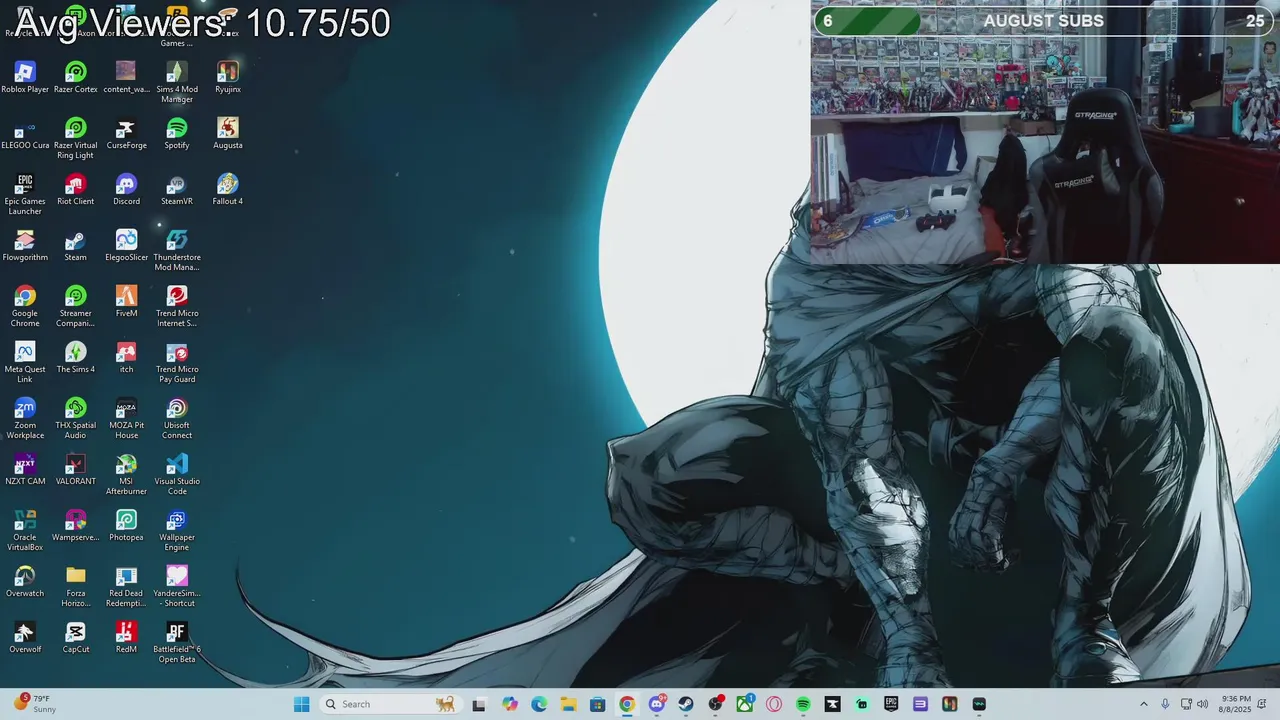Screen dimensions: 1280x720
Task: Select the THX Spatial Audio icon
Action: click(75, 418)
